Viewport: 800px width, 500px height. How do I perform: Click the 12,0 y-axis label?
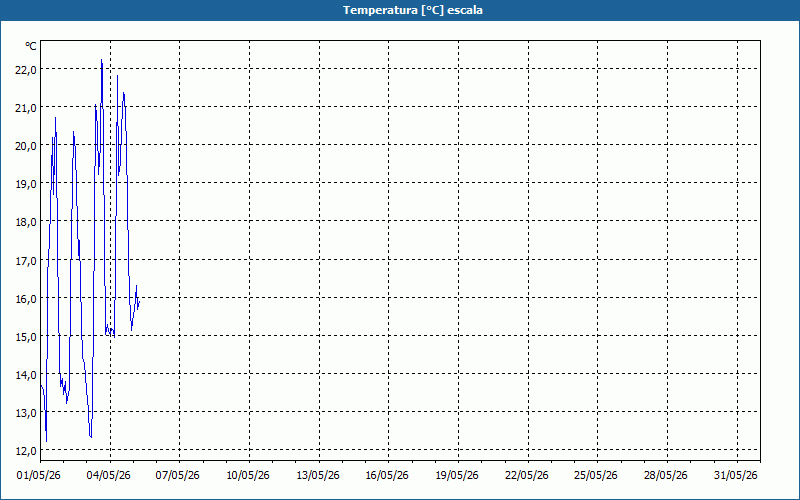26,451
